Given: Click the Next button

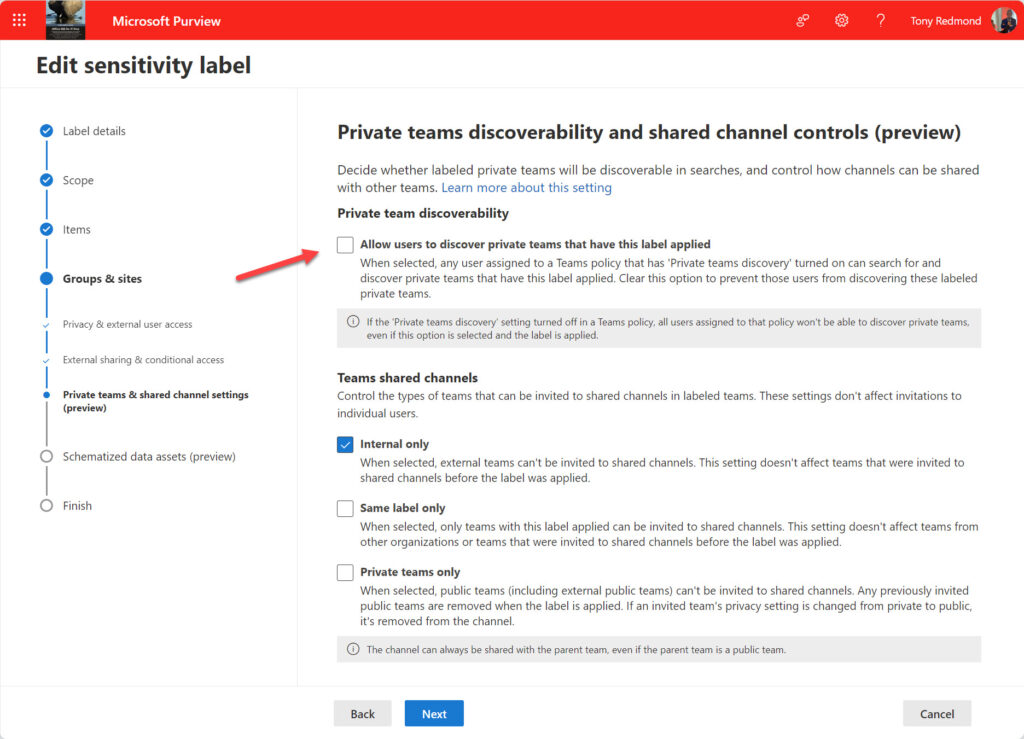Looking at the screenshot, I should click(x=434, y=714).
